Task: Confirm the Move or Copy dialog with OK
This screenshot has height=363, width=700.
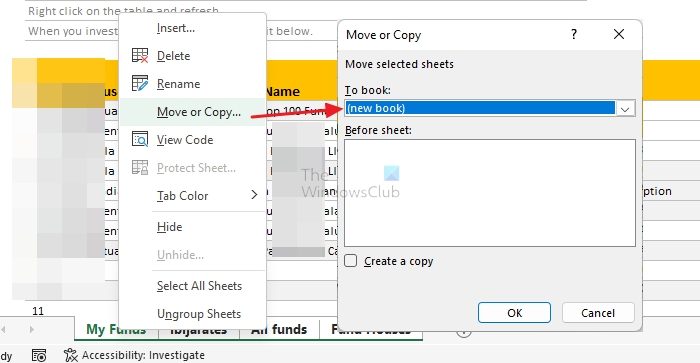Action: coord(514,313)
